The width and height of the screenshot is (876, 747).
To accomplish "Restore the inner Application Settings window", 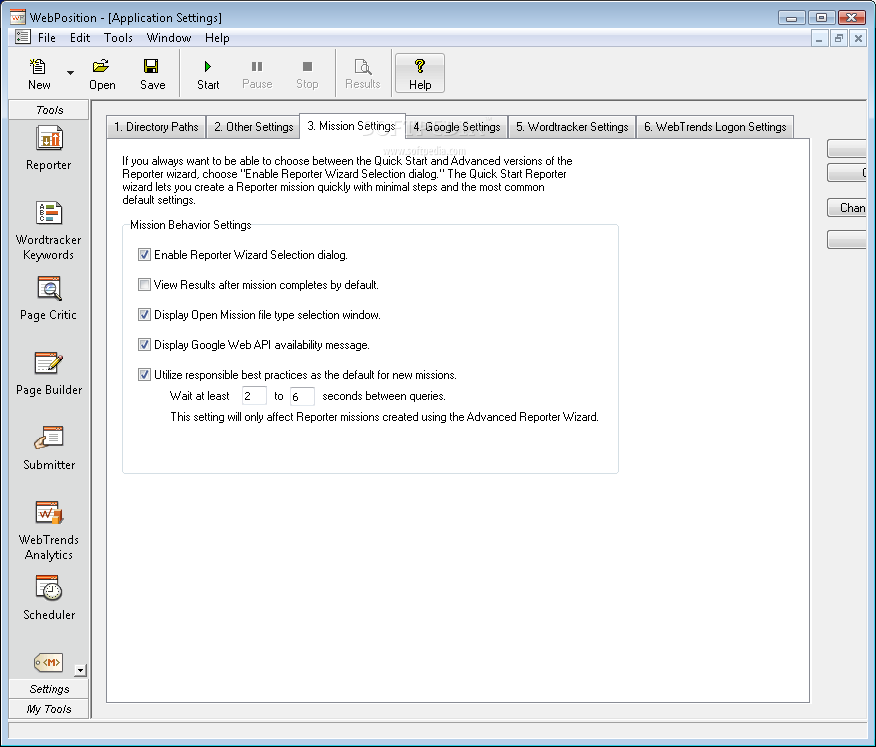I will coord(839,39).
